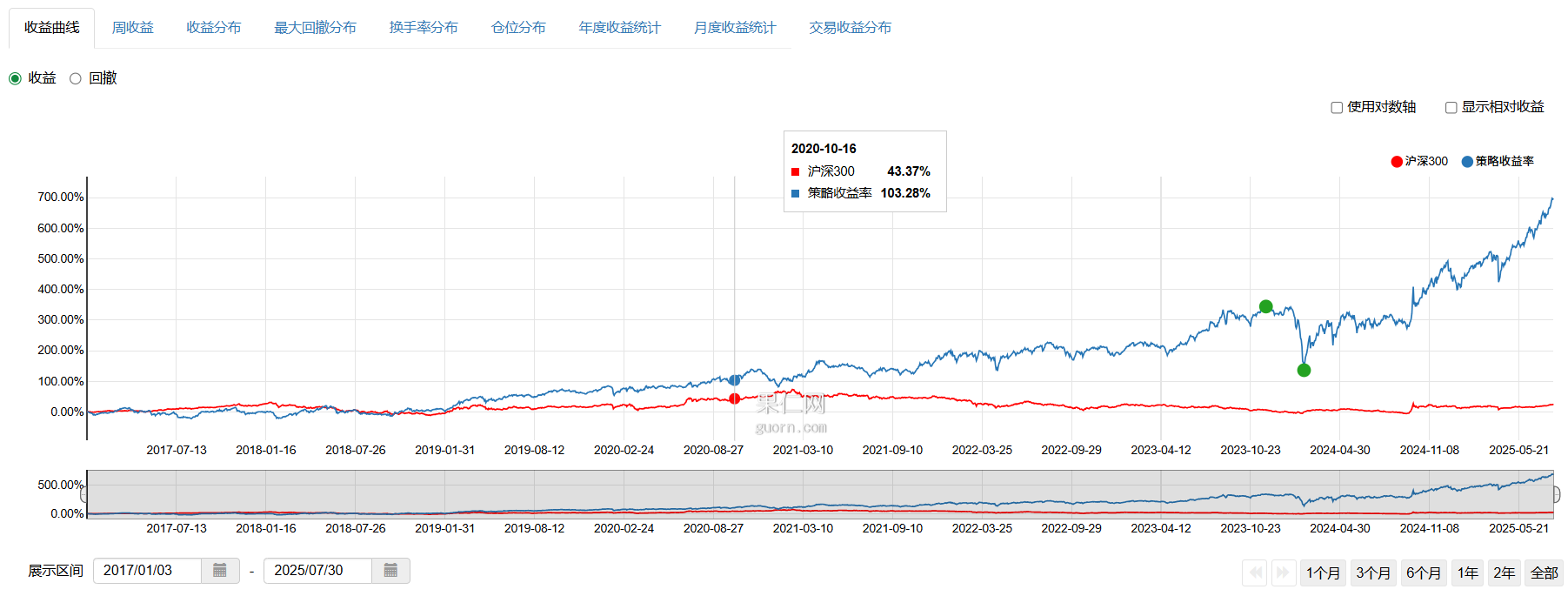Open calendar picker for the start date

[x=220, y=571]
